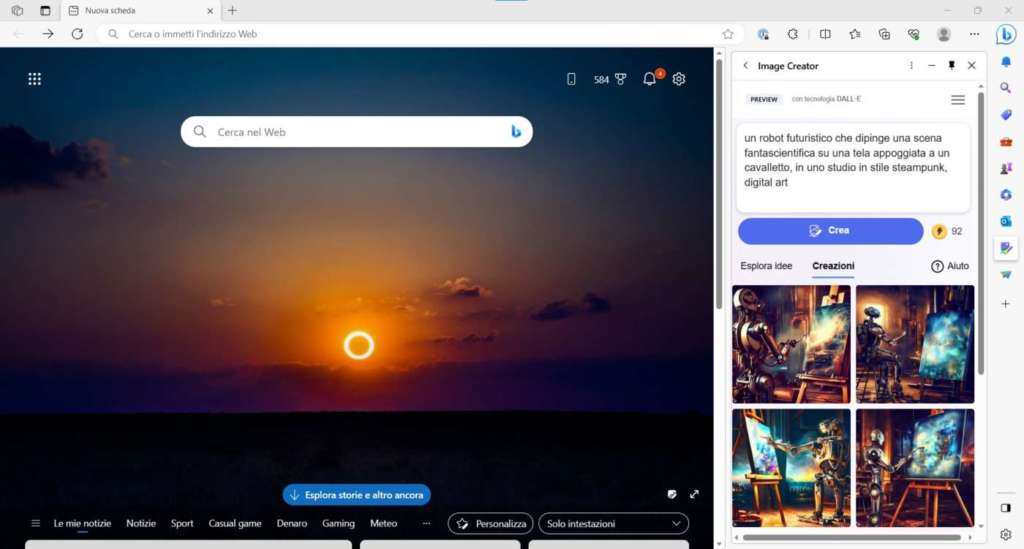Click the notifications bell on the new tab page

650,79
